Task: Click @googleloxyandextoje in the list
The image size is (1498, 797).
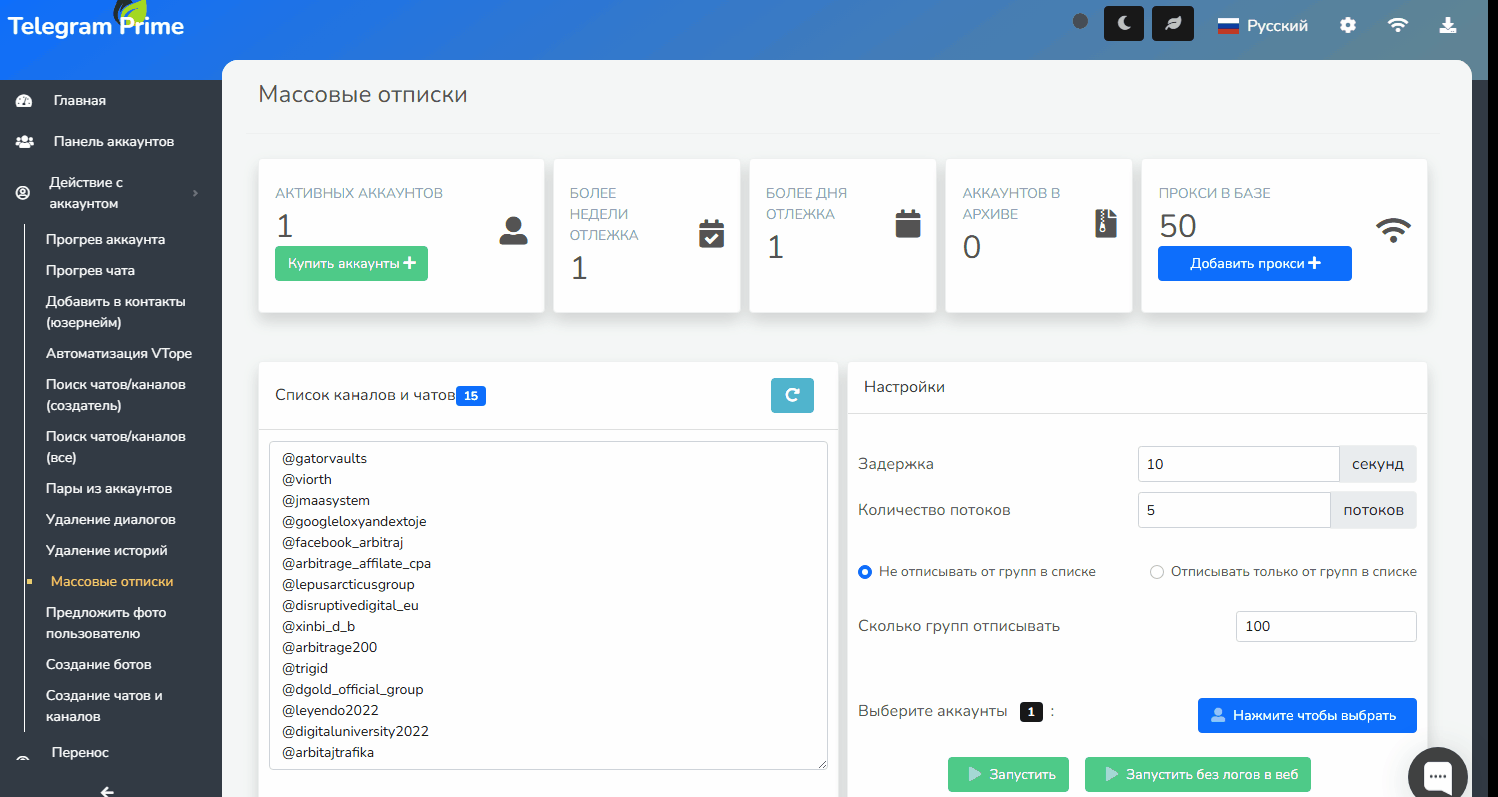Action: point(354,521)
